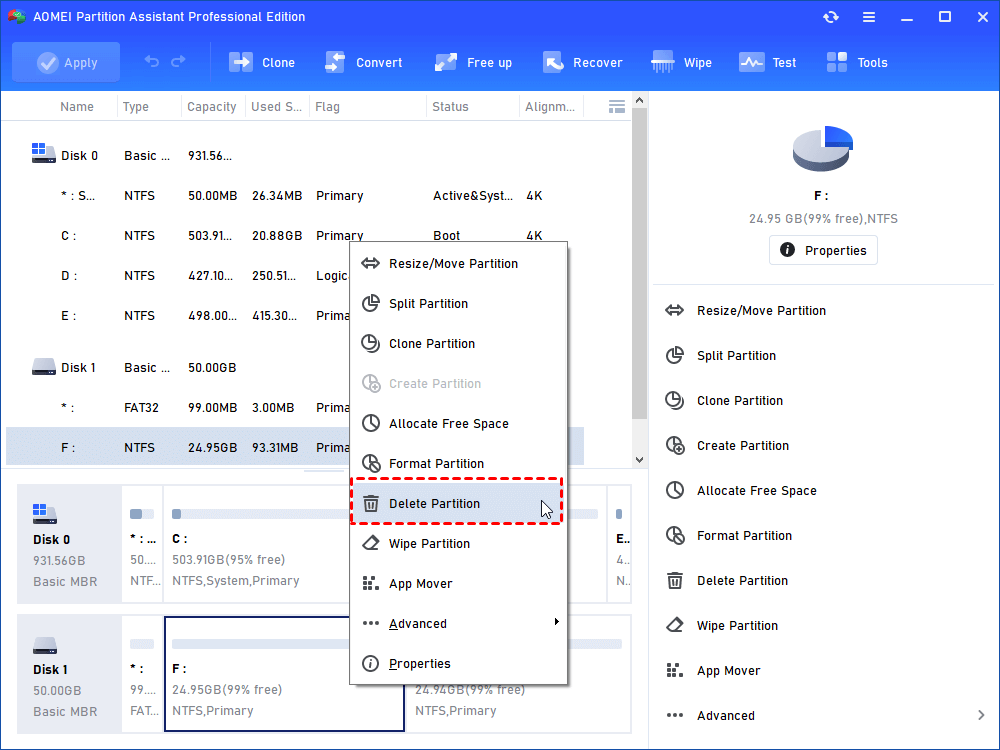This screenshot has width=1000, height=750.
Task: Toggle the list view columns icon
Action: 617,107
